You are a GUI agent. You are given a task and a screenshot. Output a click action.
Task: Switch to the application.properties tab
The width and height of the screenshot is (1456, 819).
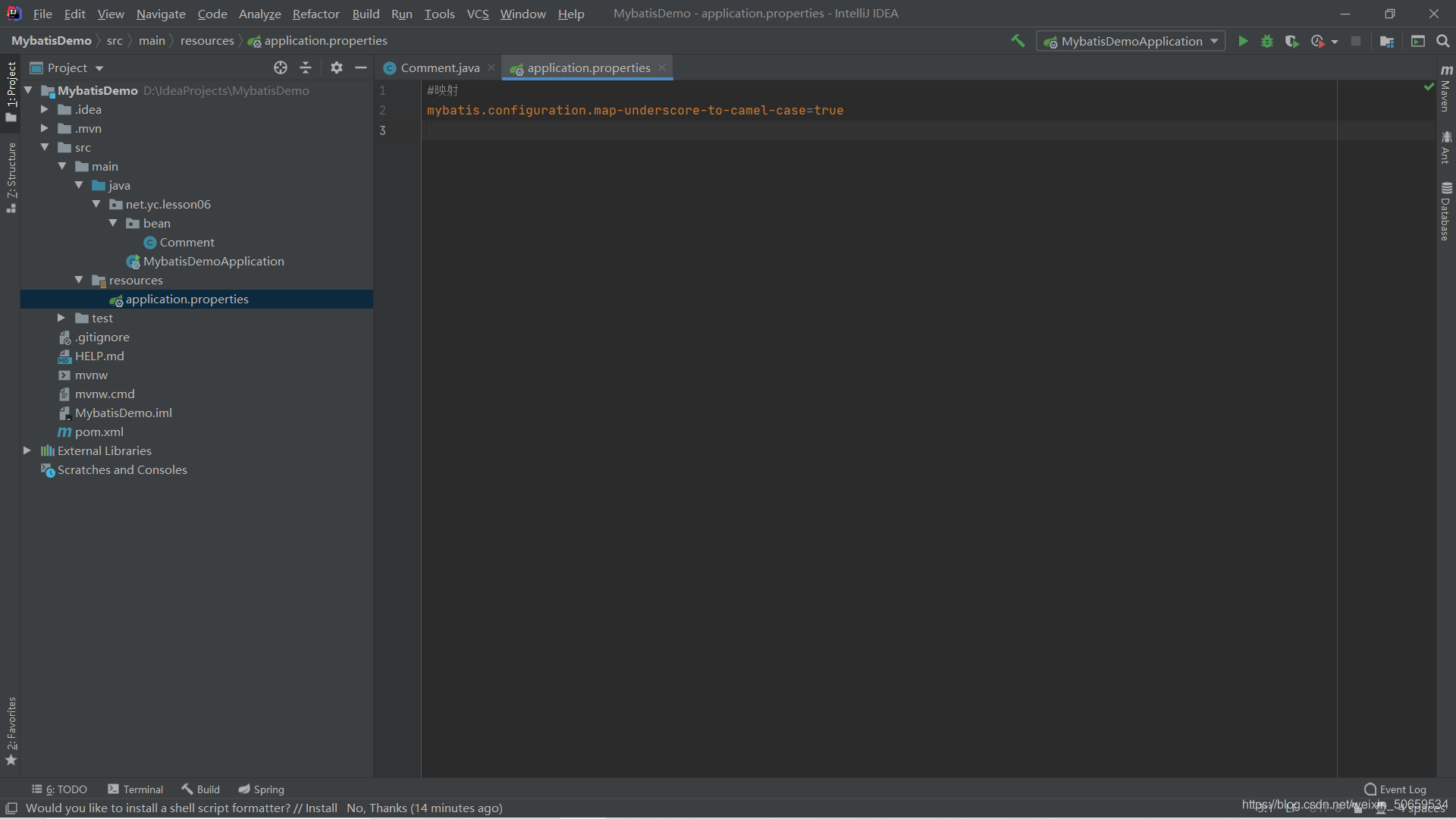point(588,67)
